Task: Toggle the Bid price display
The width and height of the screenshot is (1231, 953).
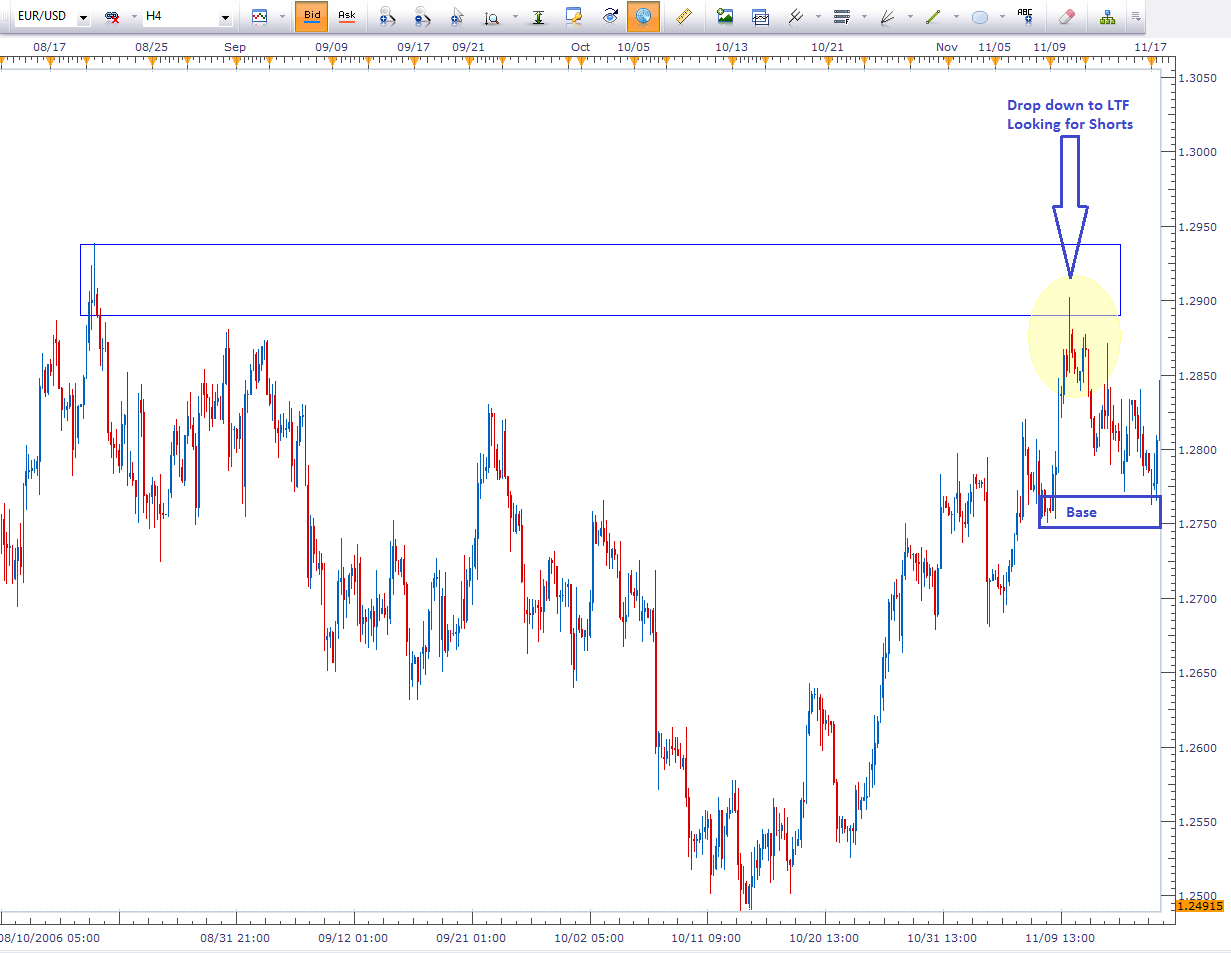Action: coord(312,16)
